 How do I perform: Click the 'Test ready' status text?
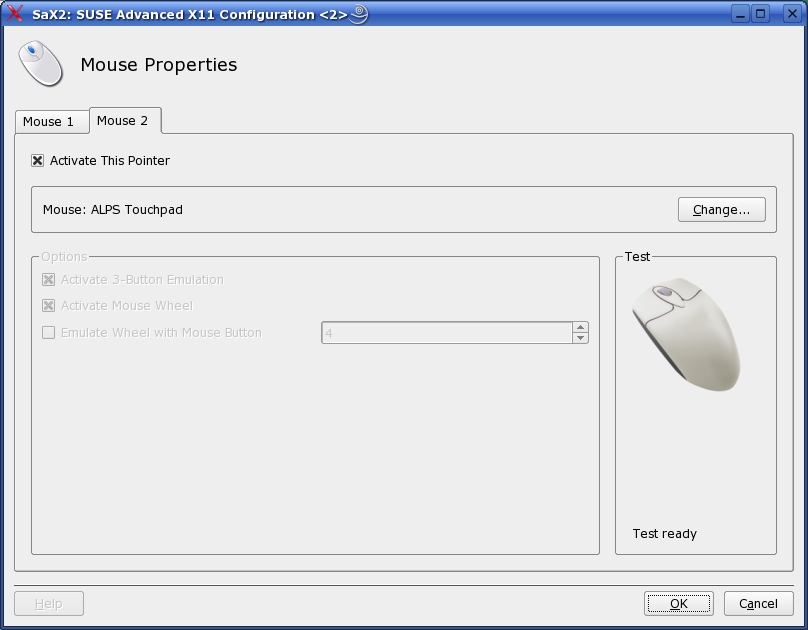tap(665, 534)
